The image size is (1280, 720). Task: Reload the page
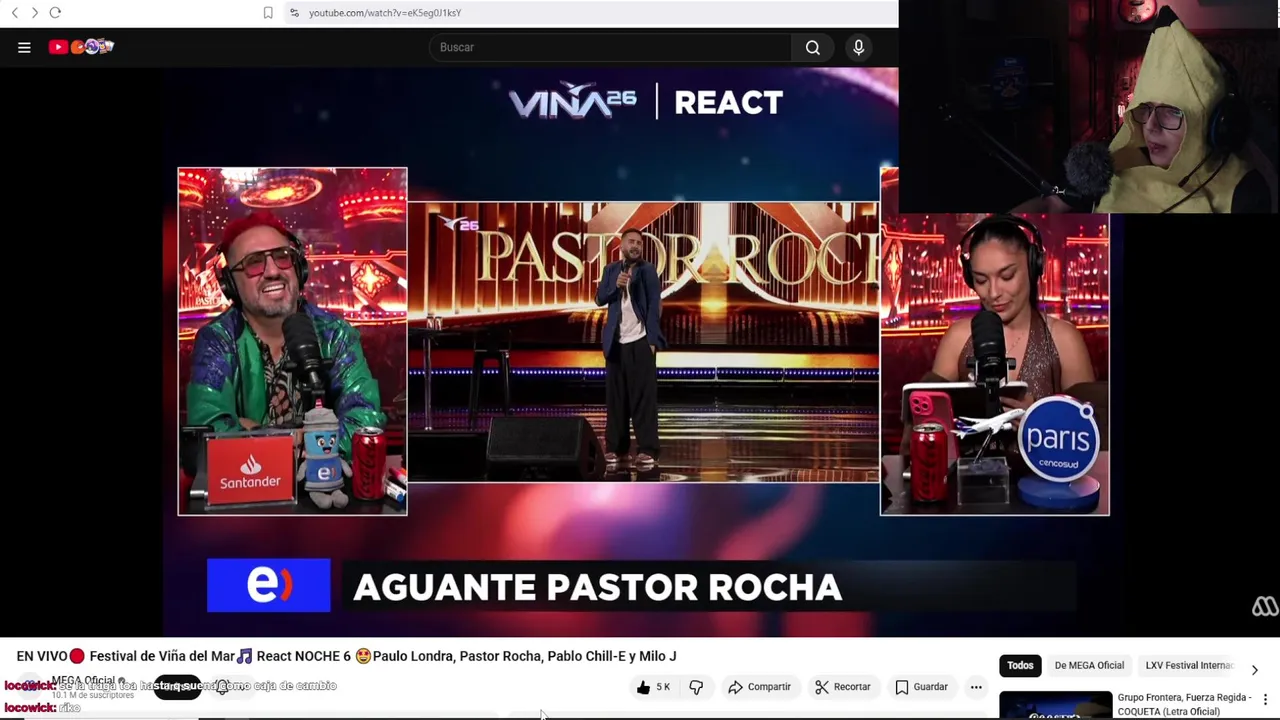(55, 13)
